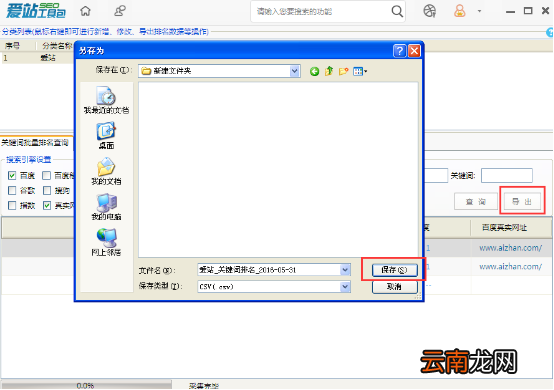Open the orange user account icon
This screenshot has width=554, height=390.
coord(459,11)
